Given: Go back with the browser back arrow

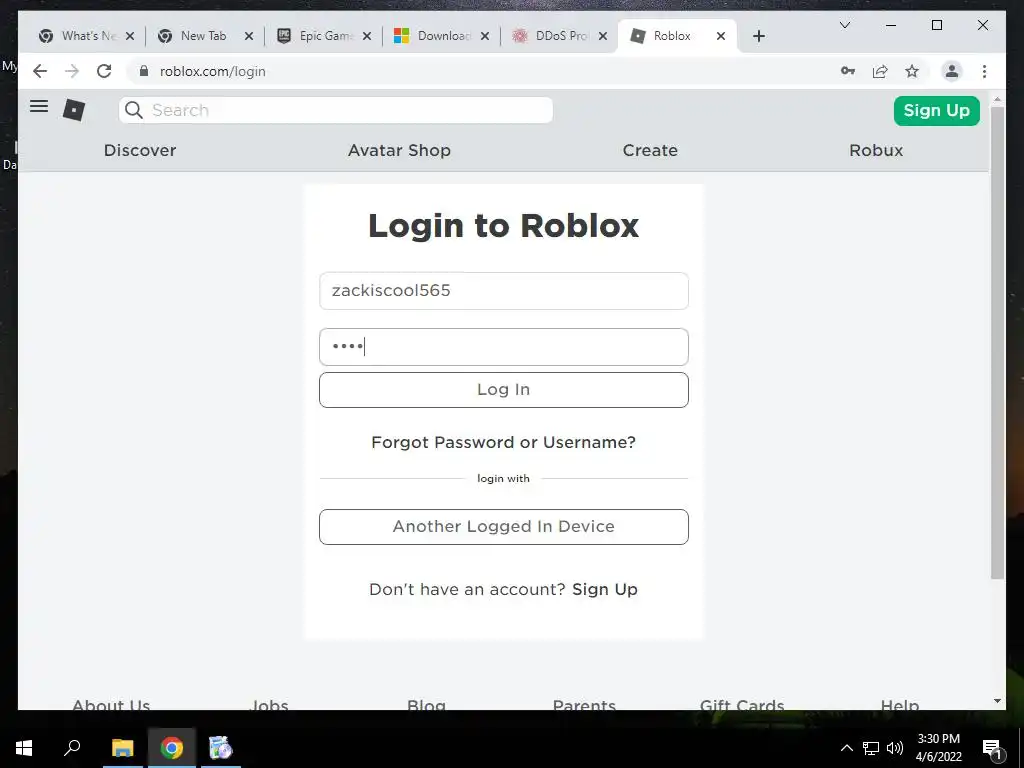Looking at the screenshot, I should tap(40, 71).
